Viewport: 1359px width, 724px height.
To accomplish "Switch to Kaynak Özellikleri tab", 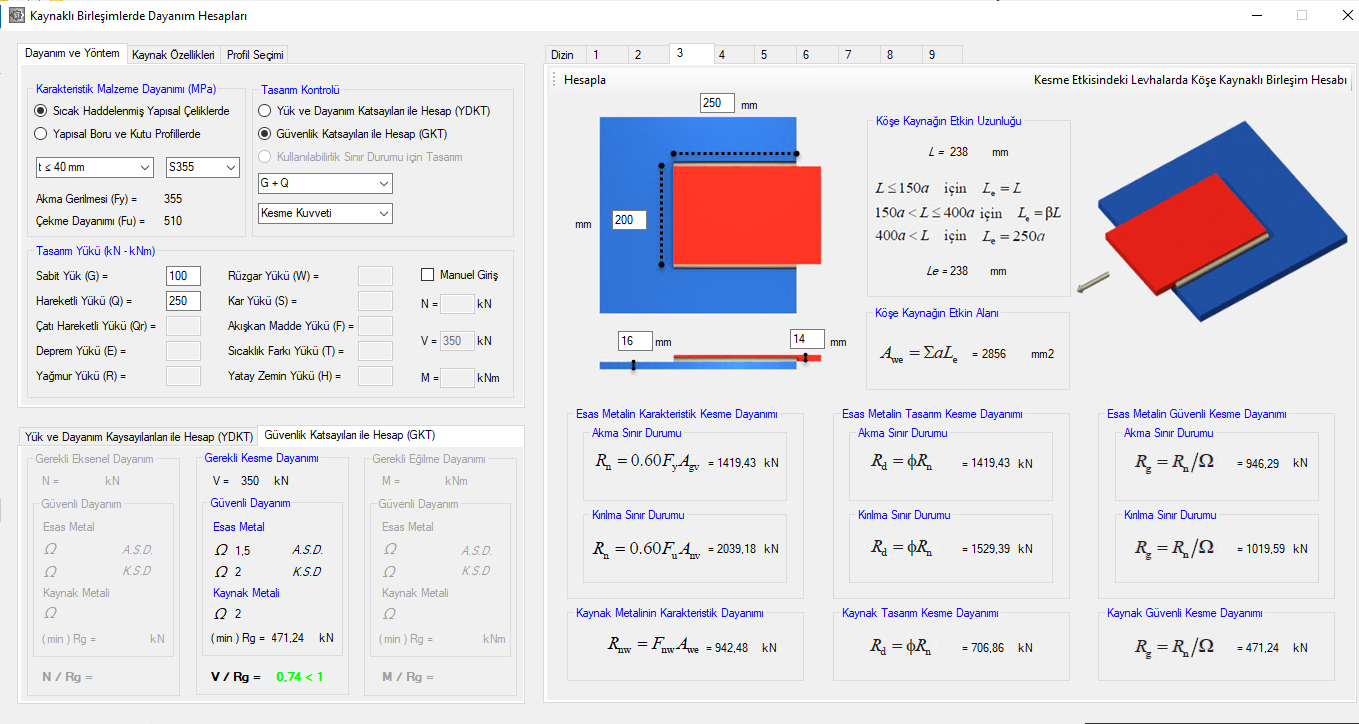I will point(173,55).
